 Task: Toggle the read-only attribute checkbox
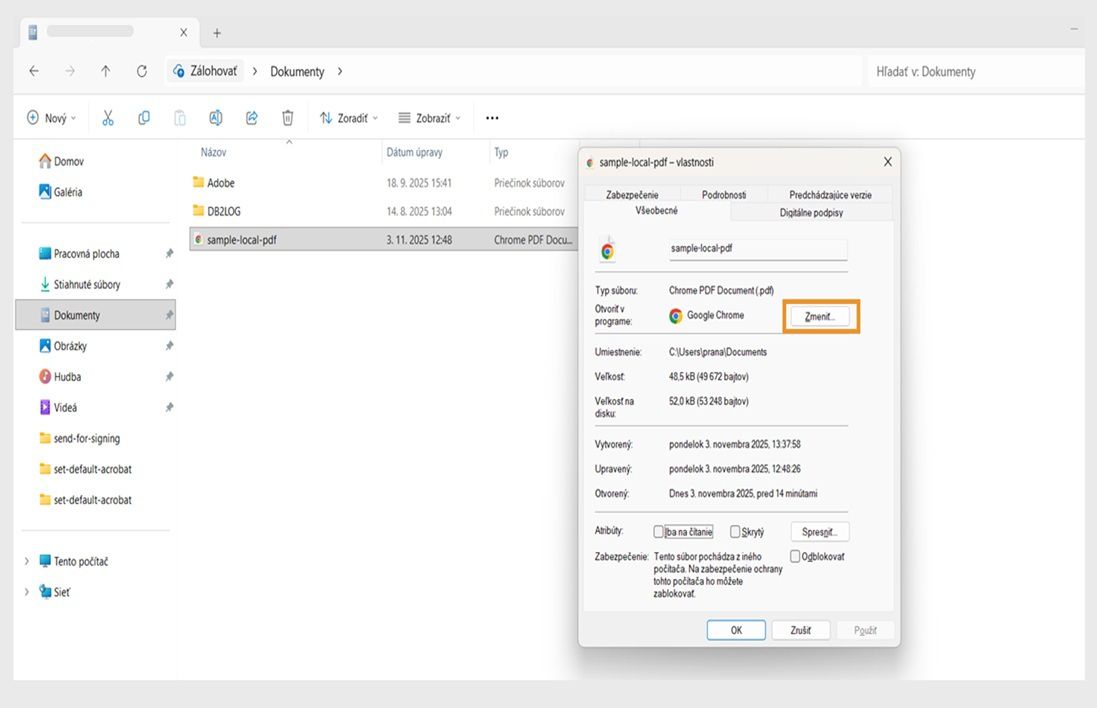(x=658, y=532)
